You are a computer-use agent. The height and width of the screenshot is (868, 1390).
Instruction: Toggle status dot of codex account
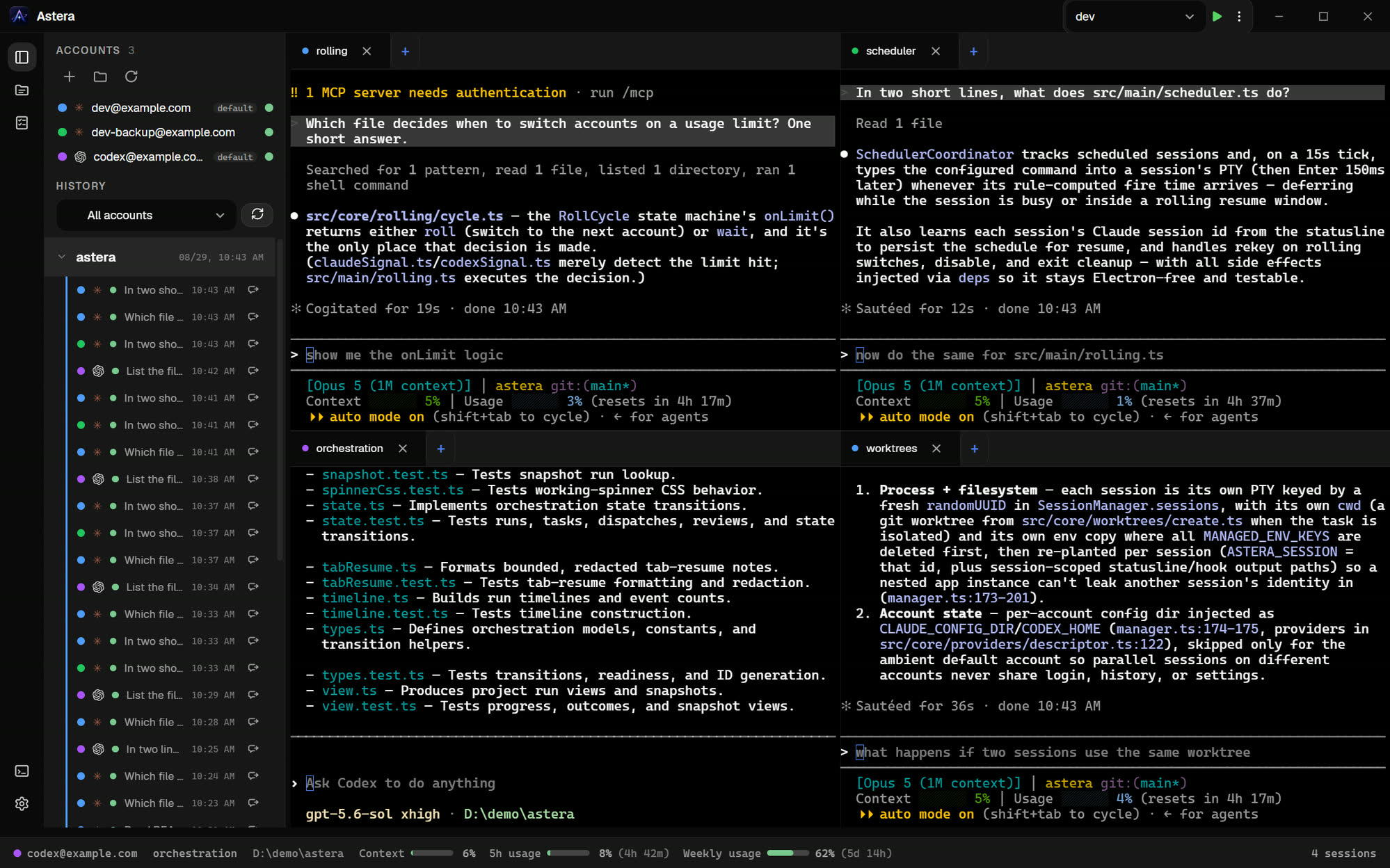(x=269, y=156)
